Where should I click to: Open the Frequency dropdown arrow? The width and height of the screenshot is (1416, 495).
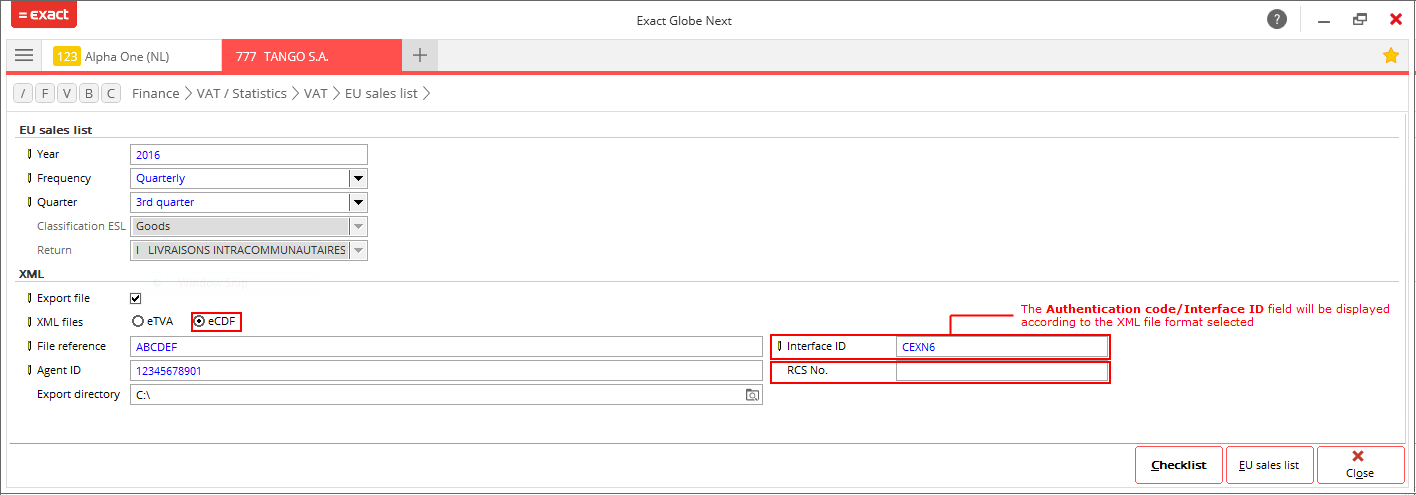358,178
